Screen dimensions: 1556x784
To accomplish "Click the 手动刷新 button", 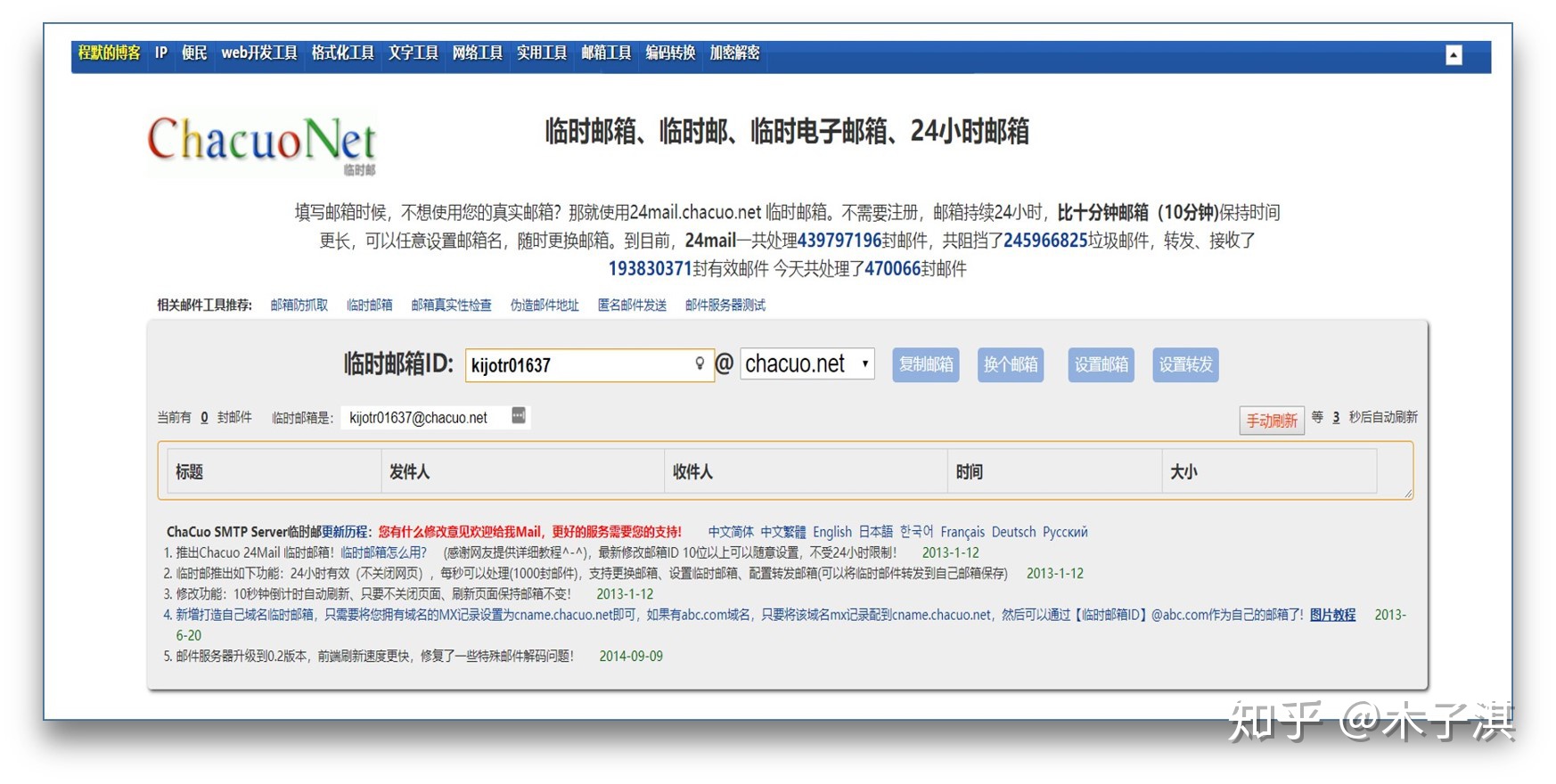I will coord(1272,420).
